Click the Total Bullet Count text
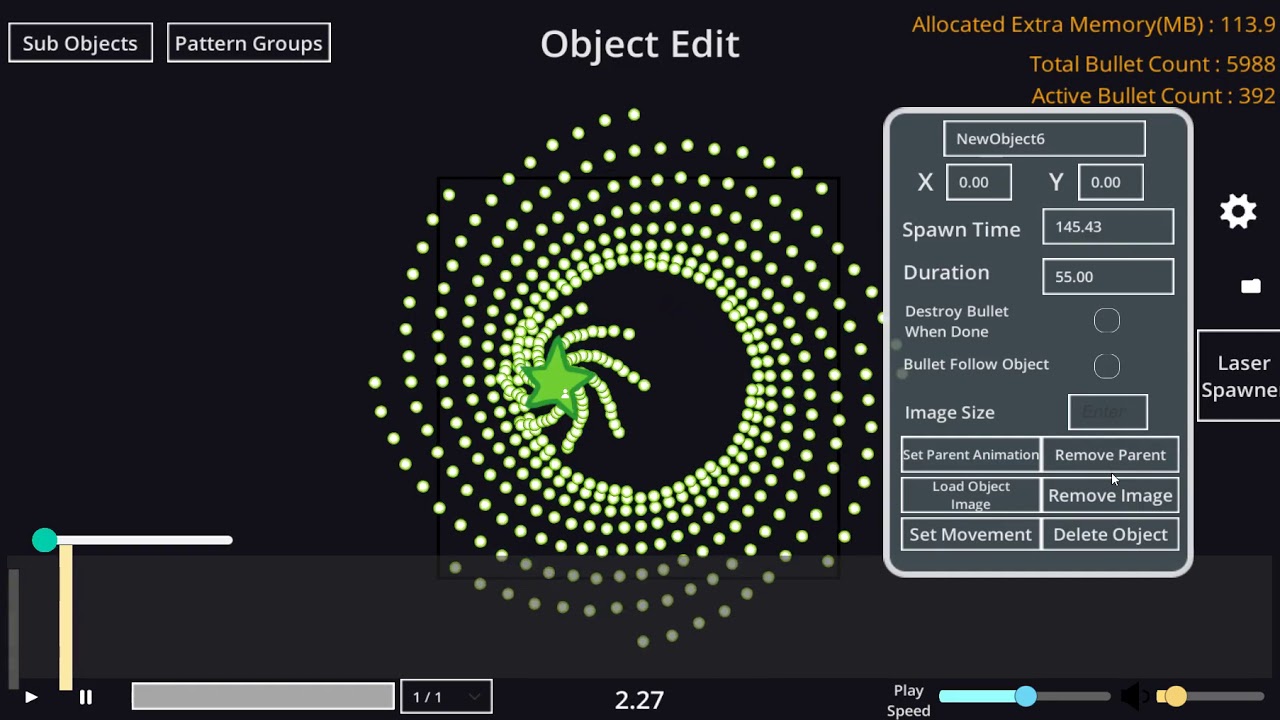Screen dimensions: 1280x720 (x=1152, y=64)
